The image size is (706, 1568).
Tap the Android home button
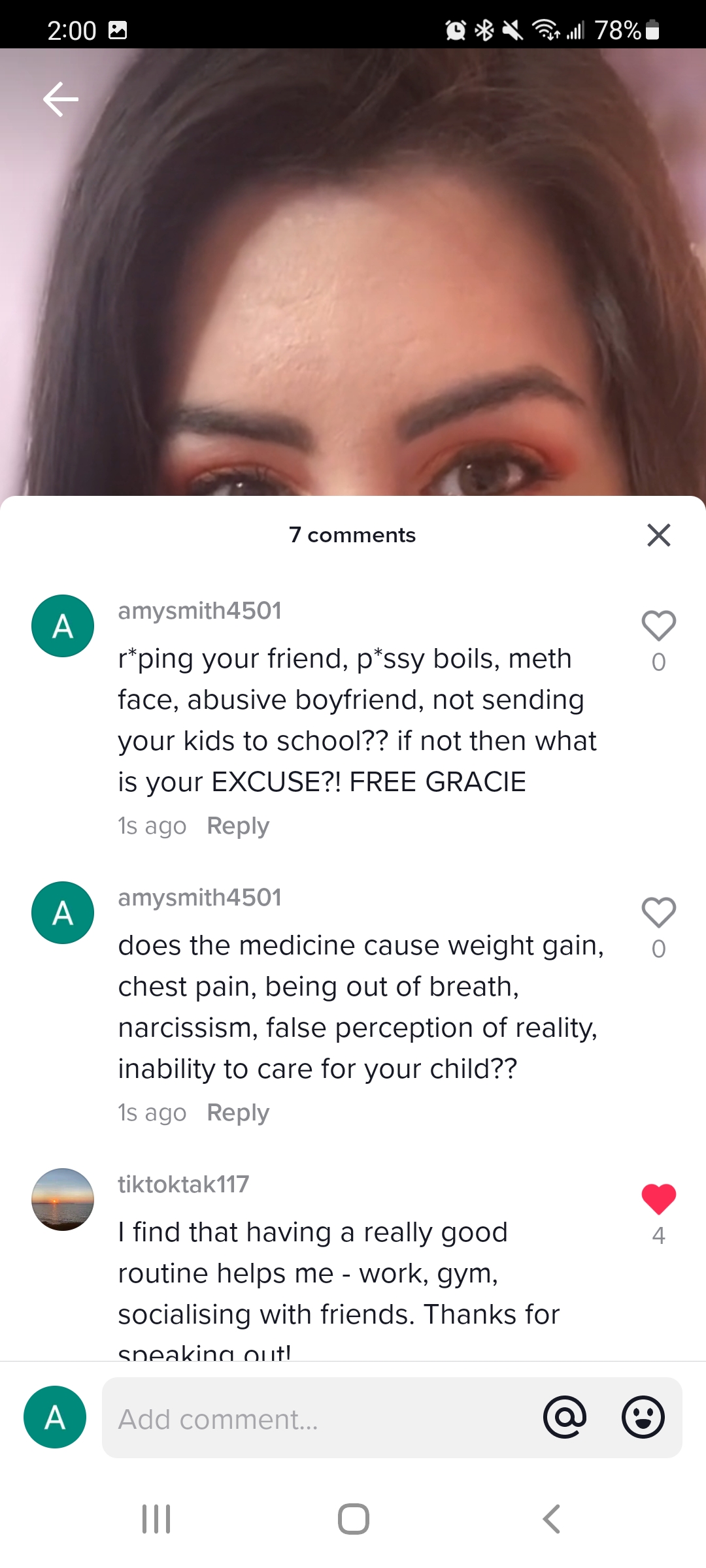(x=354, y=1519)
